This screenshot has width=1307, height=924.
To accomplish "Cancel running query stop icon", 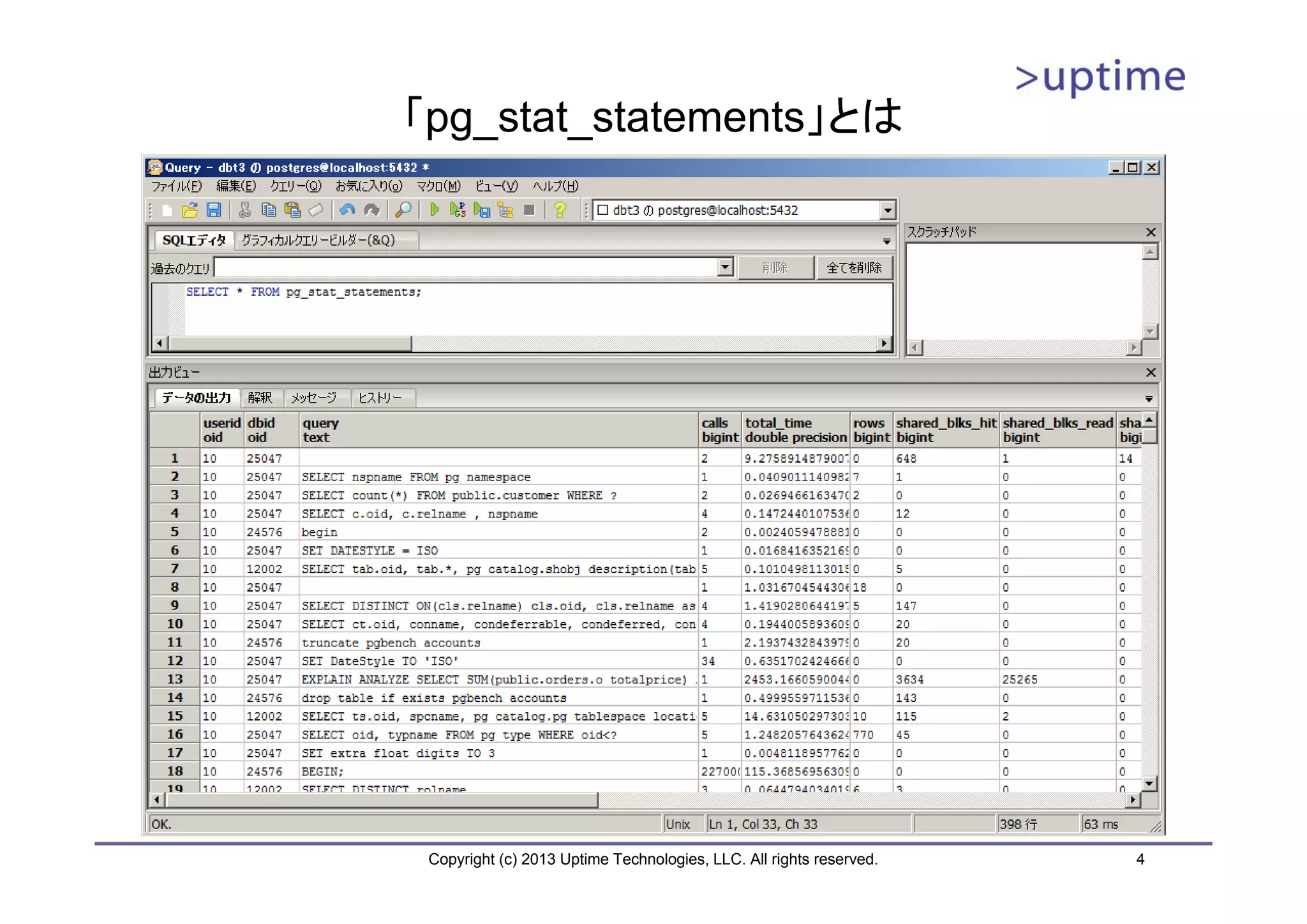I will pos(529,210).
